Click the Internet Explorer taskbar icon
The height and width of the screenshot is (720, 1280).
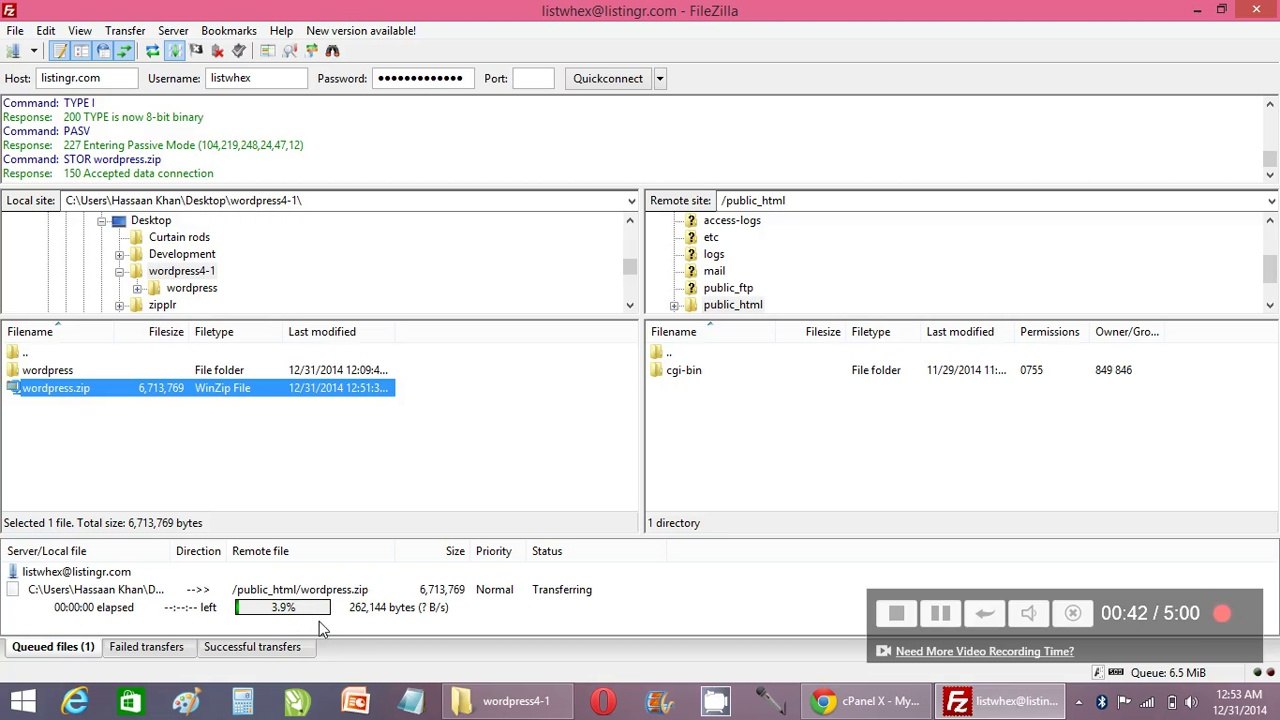tap(75, 701)
